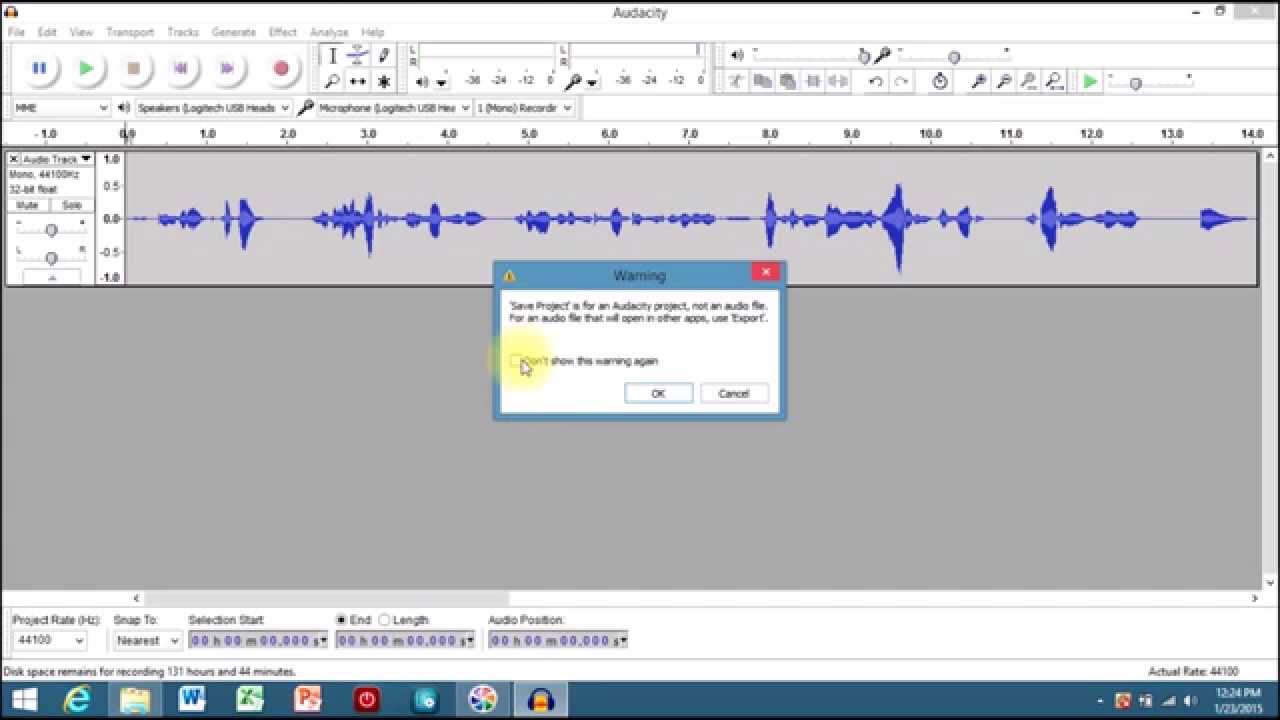Skip to start of the track
1280x720 pixels.
pyautogui.click(x=180, y=68)
